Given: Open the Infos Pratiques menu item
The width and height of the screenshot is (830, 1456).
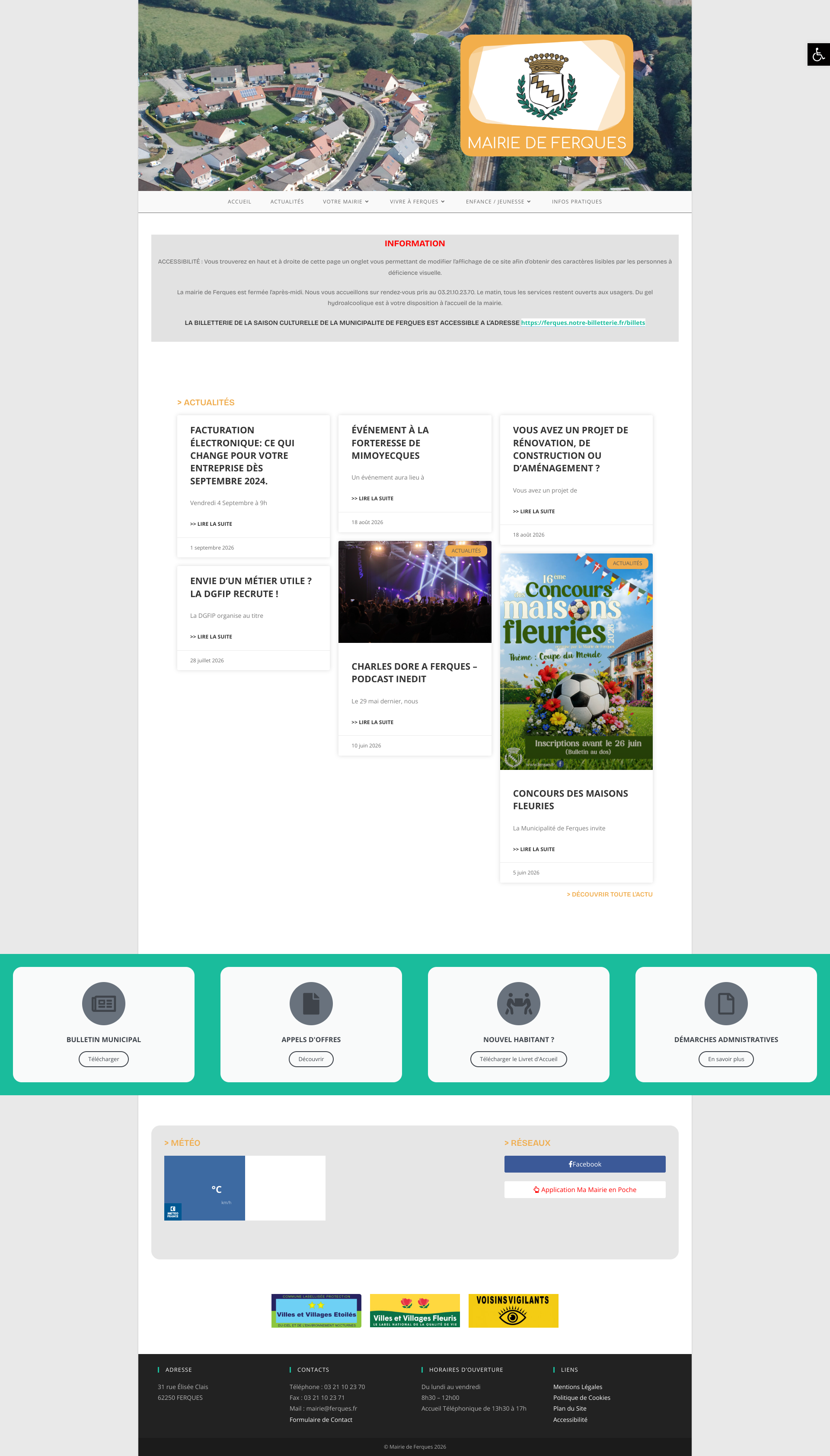Looking at the screenshot, I should coord(577,202).
